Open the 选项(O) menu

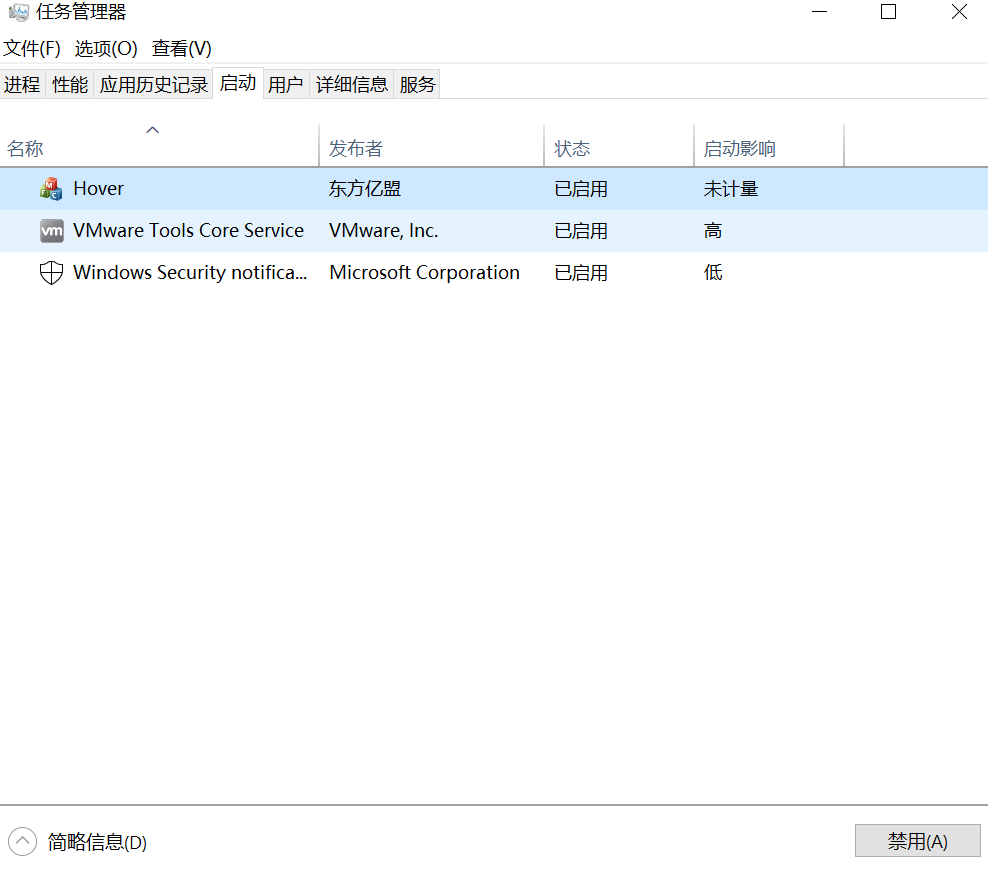106,48
